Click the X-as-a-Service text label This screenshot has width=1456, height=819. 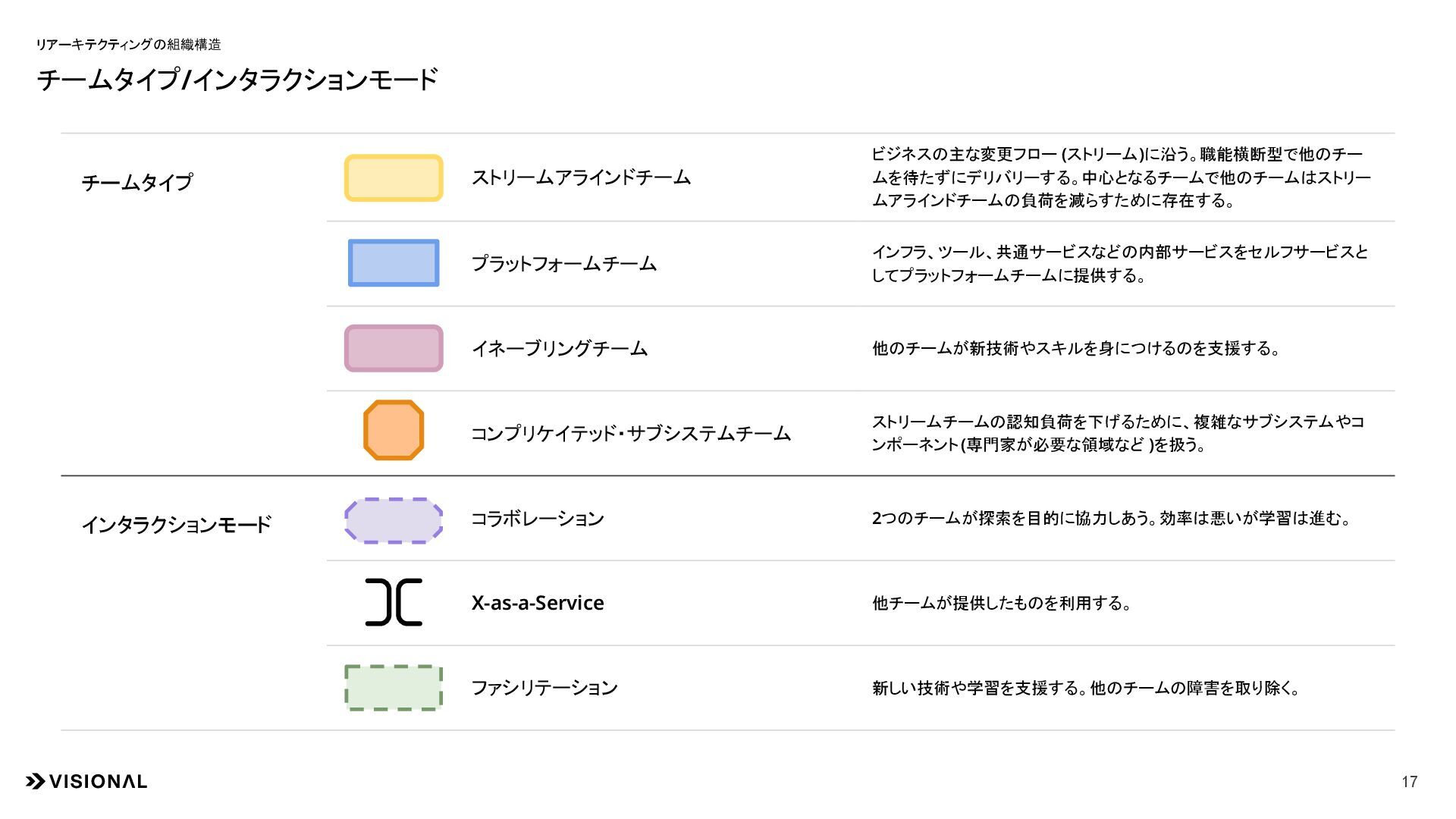[x=538, y=603]
